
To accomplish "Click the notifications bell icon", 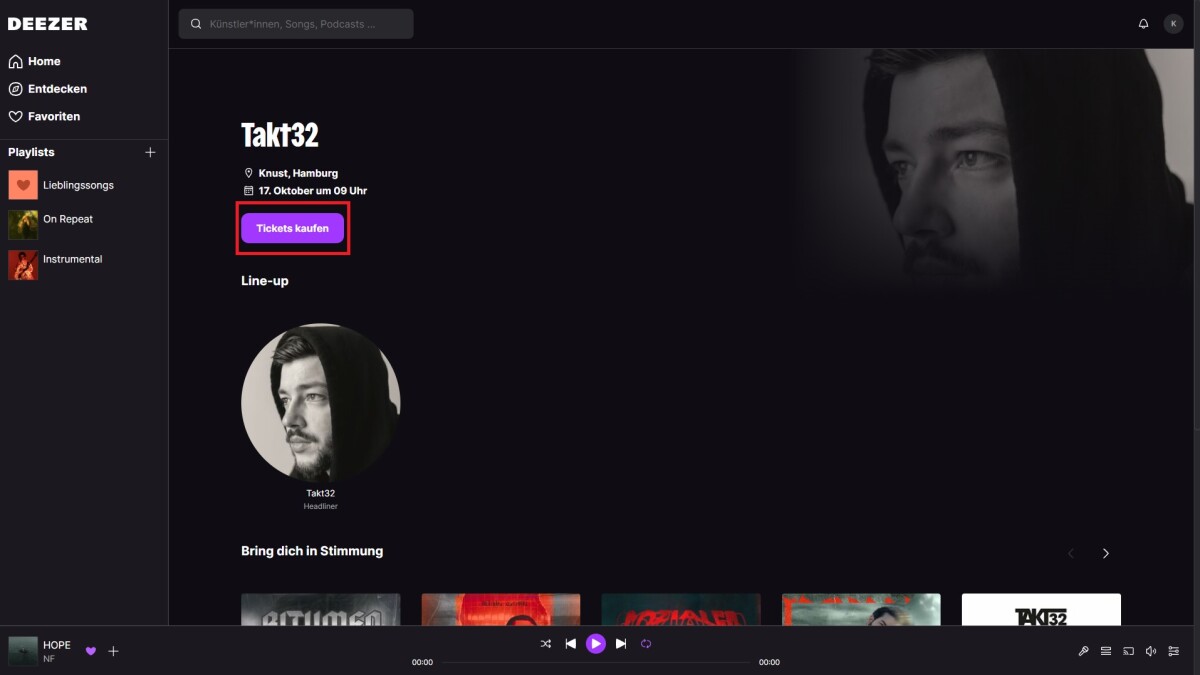I will point(1143,24).
